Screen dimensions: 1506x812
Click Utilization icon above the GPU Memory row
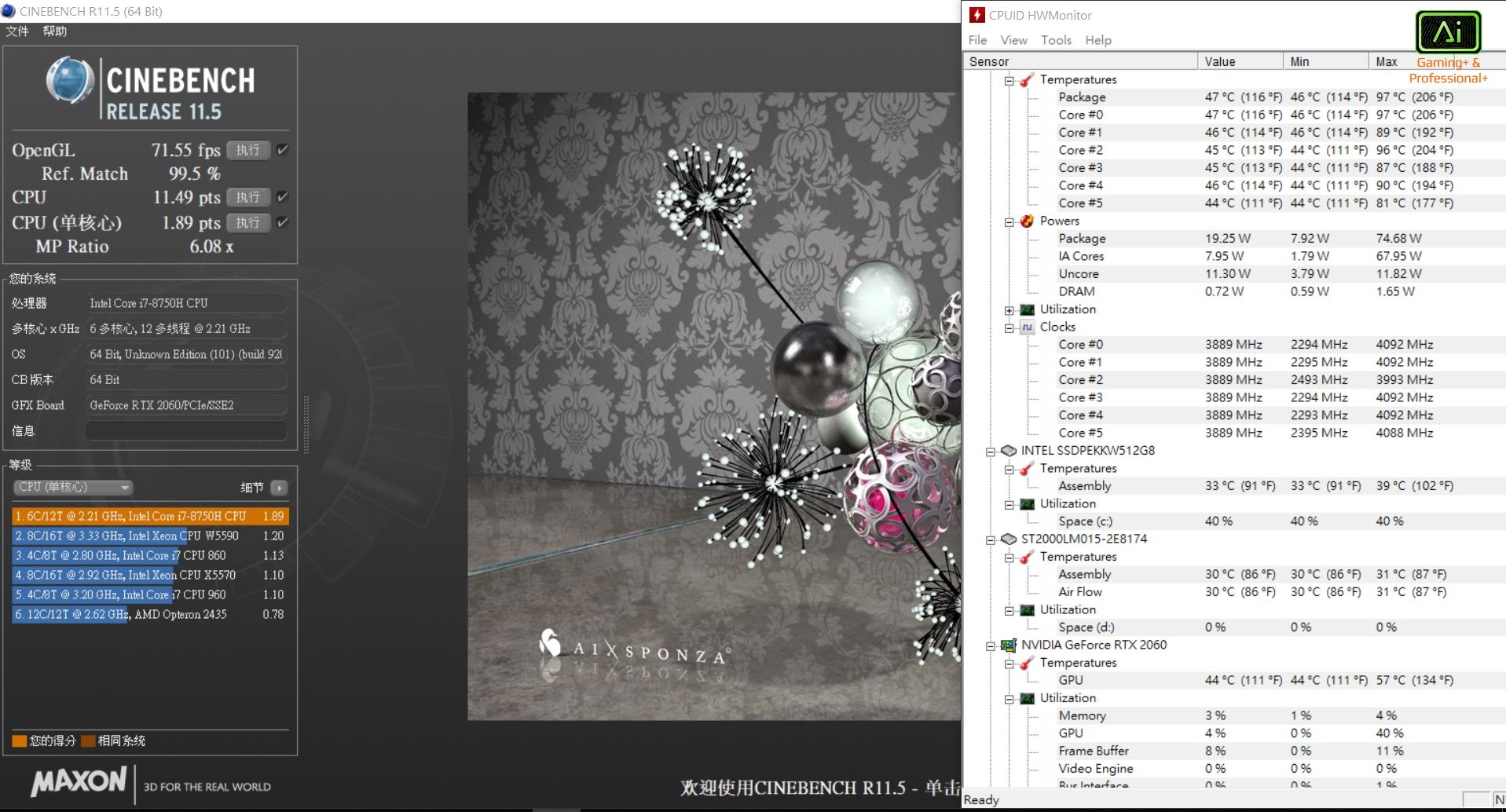pyautogui.click(x=1027, y=698)
